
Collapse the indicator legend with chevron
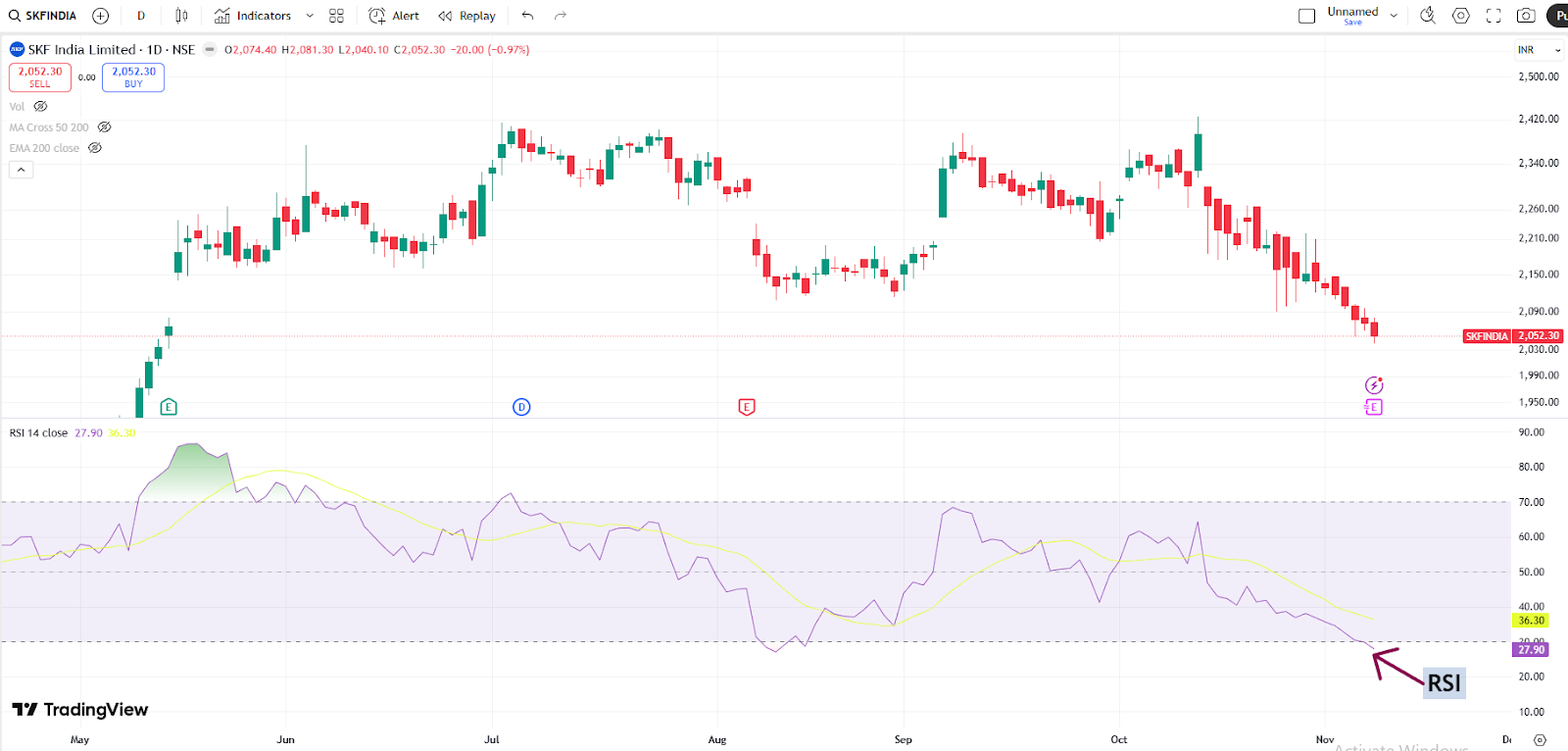(21, 170)
